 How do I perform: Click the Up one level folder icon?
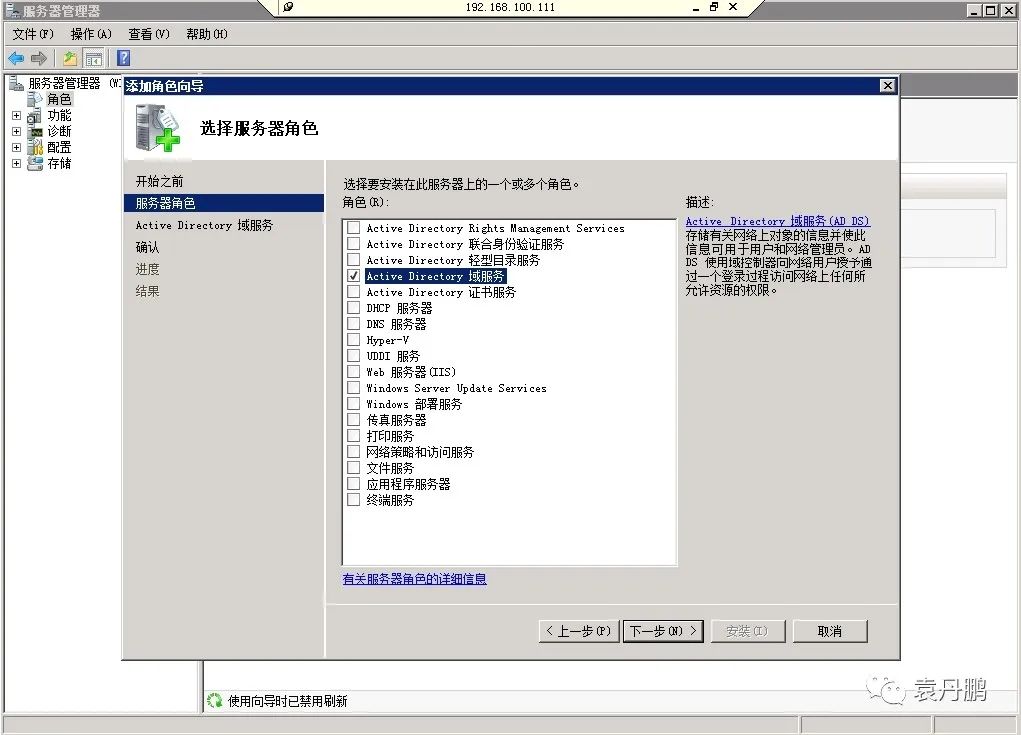coord(70,59)
